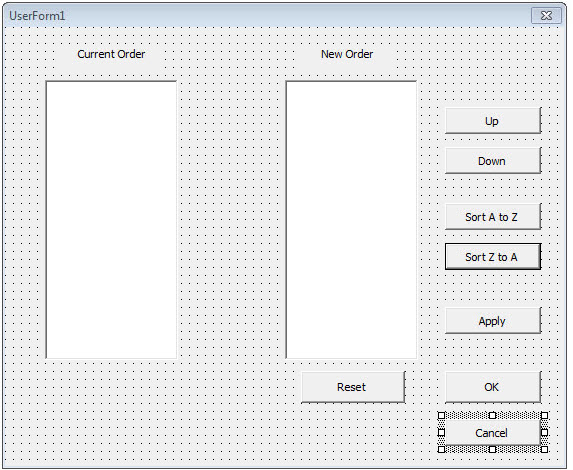The width and height of the screenshot is (573, 470).
Task: Click inside the Current Order list box
Action: point(111,220)
